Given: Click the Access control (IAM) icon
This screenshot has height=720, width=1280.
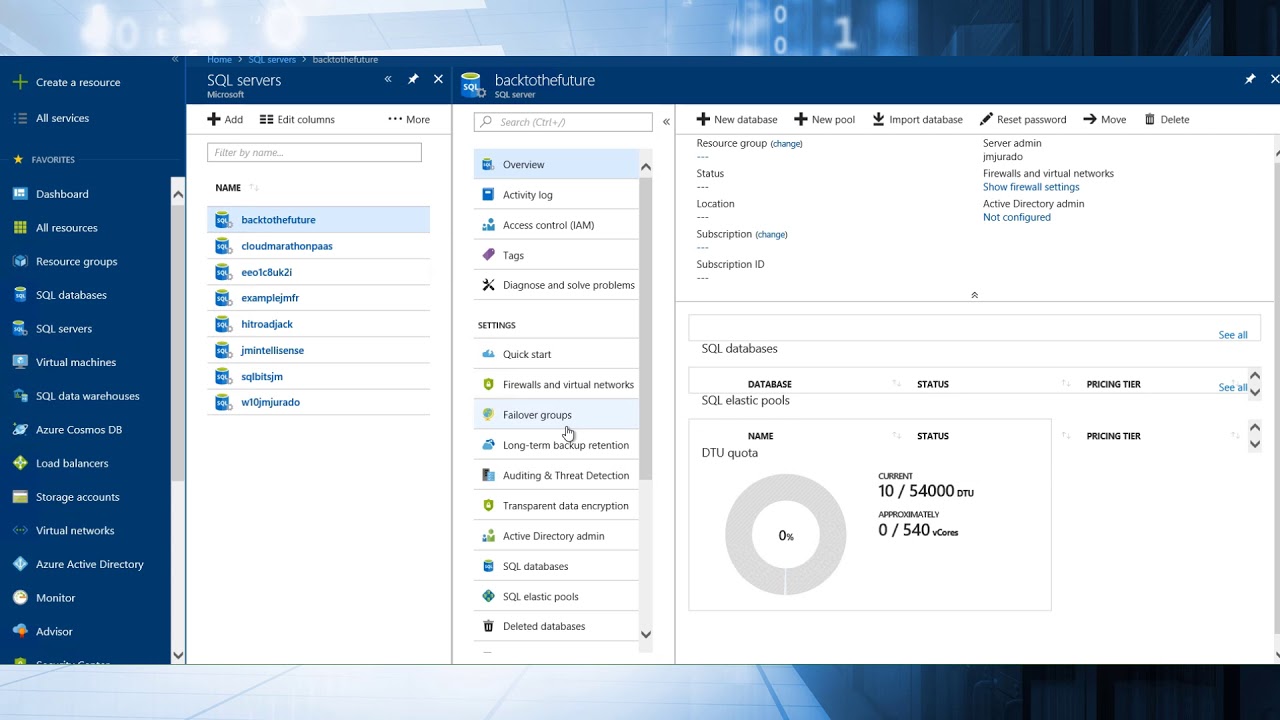Looking at the screenshot, I should tap(488, 225).
